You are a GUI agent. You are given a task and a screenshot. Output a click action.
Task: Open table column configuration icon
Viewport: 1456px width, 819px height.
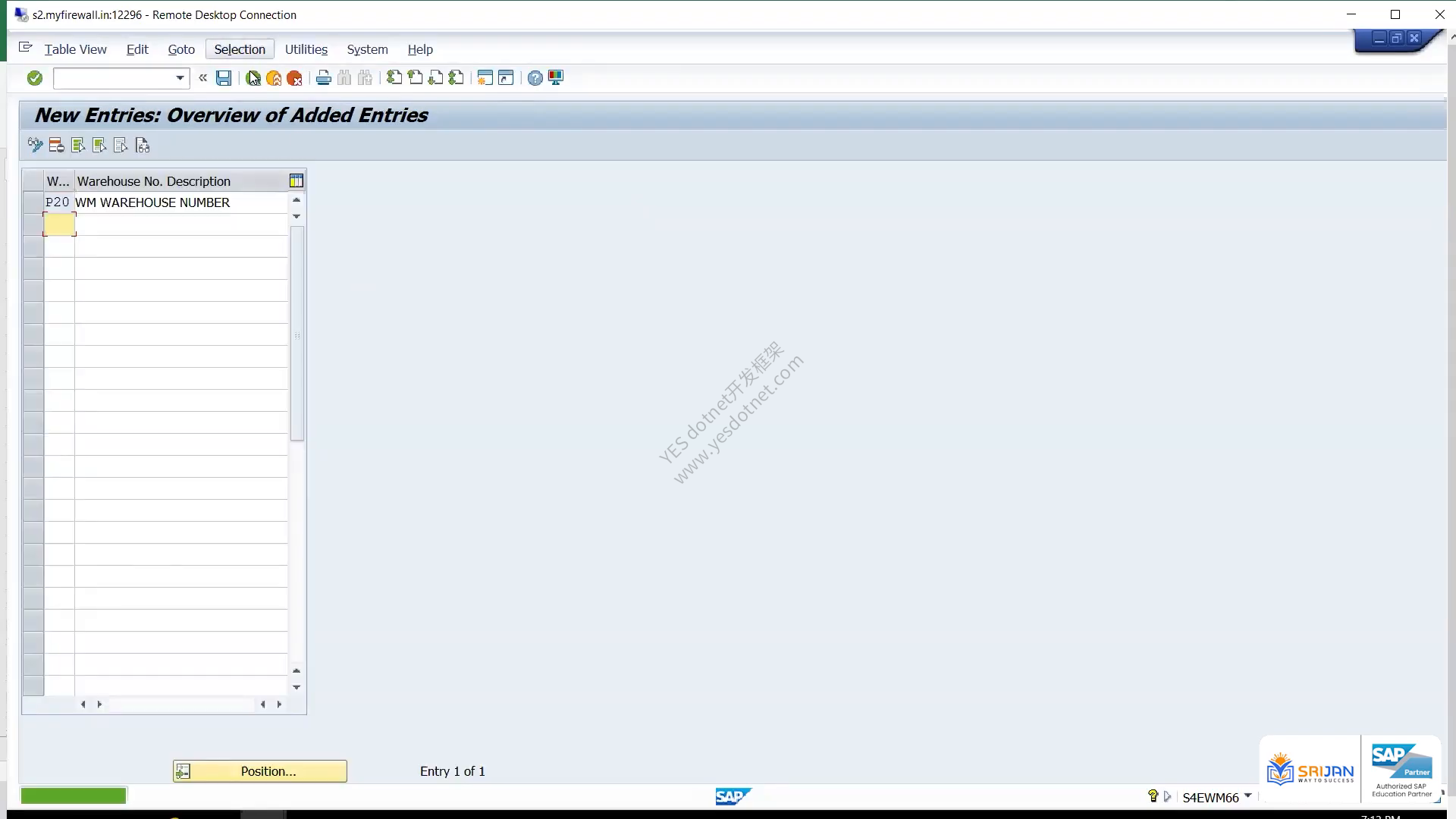(x=297, y=180)
